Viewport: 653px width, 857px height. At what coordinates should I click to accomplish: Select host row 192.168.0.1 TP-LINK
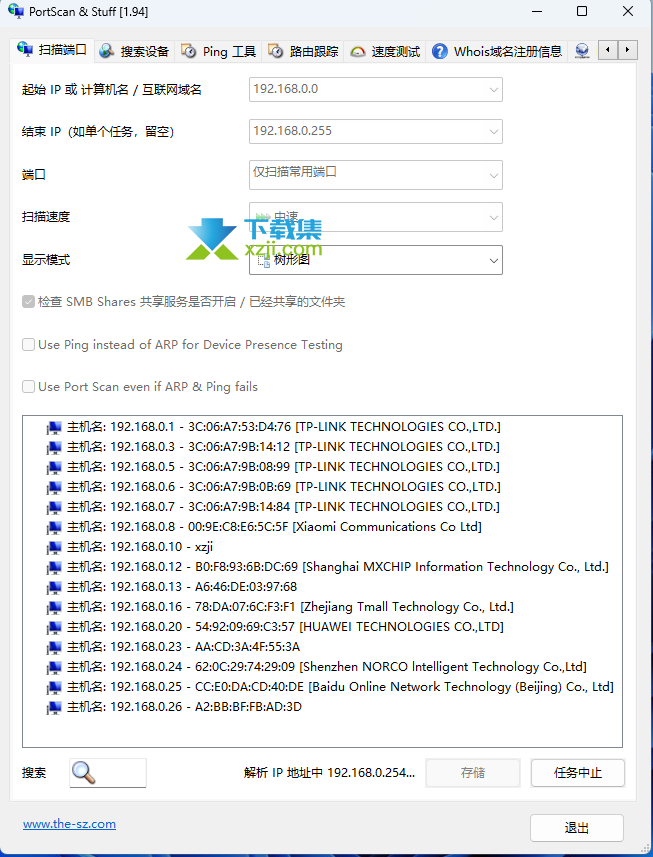[x=274, y=427]
